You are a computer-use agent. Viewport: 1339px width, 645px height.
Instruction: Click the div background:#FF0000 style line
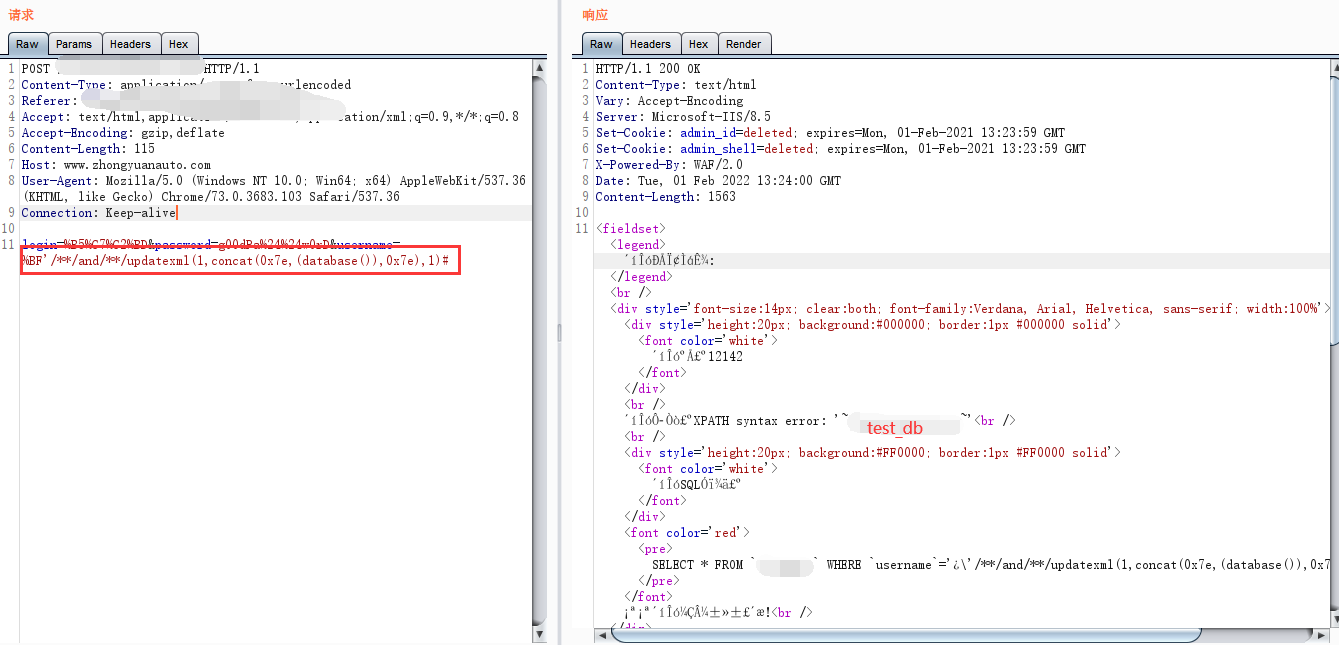[x=872, y=453]
